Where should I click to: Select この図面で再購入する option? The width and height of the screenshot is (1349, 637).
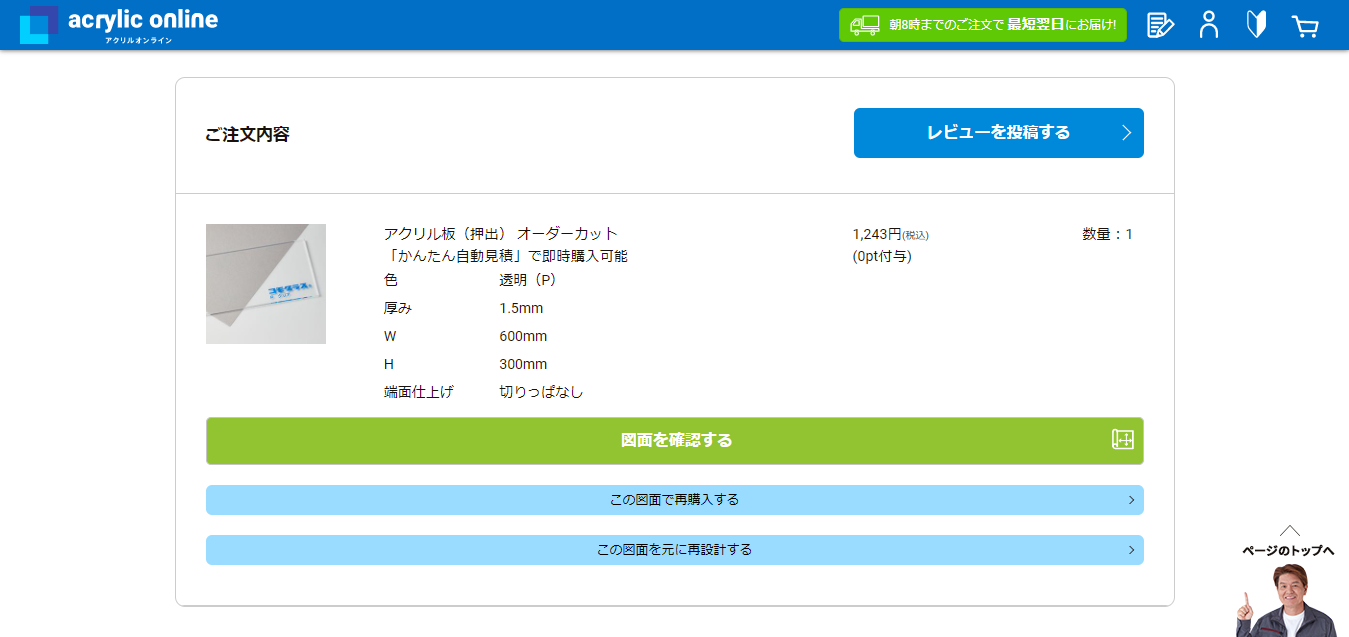[674, 500]
